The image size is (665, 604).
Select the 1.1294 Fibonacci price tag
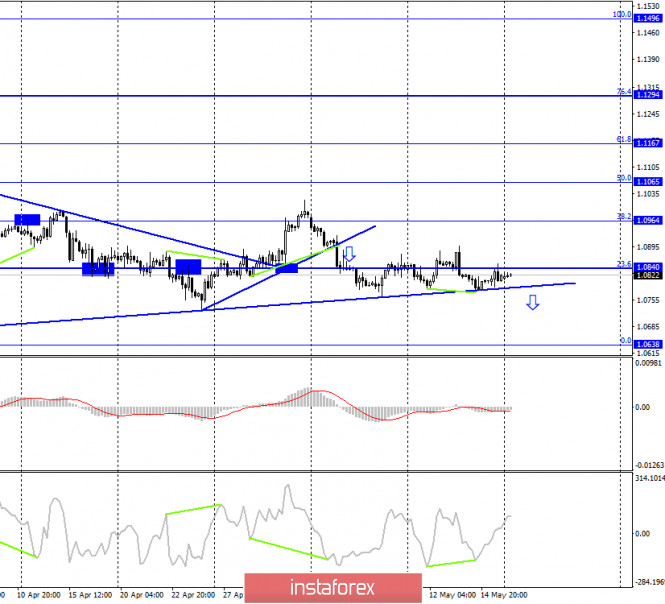(647, 96)
